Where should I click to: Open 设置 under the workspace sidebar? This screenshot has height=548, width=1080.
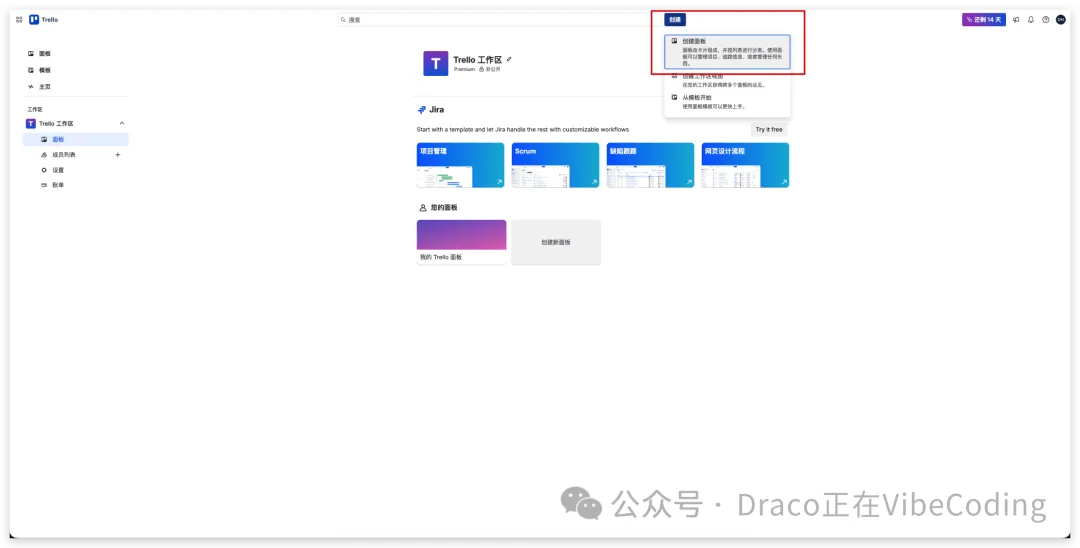coord(58,170)
